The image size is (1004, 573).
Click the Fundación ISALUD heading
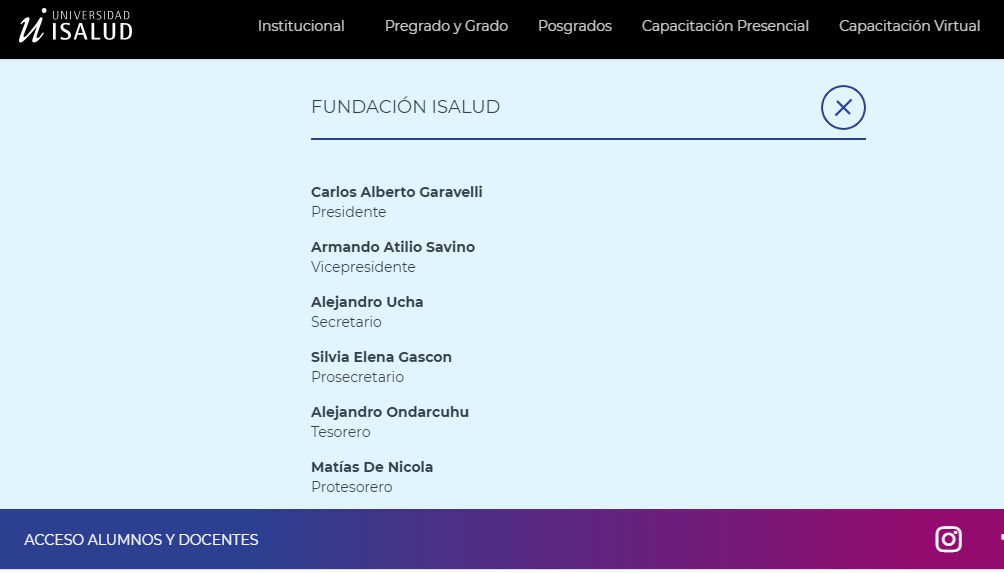(405, 107)
